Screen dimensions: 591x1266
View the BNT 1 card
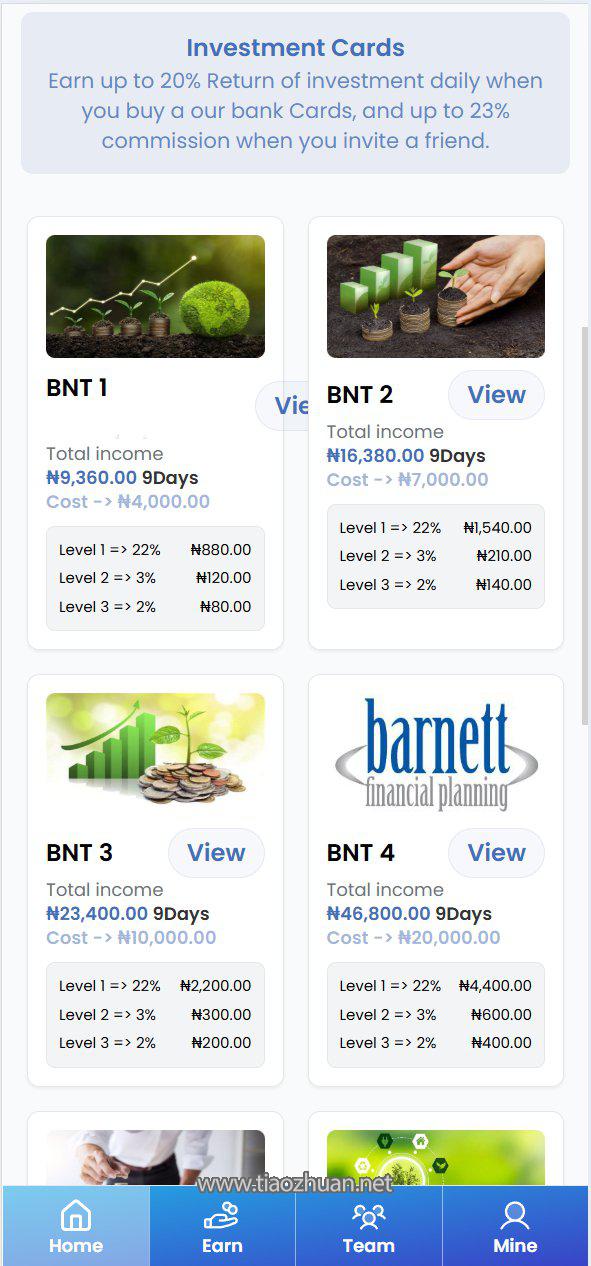pos(281,405)
